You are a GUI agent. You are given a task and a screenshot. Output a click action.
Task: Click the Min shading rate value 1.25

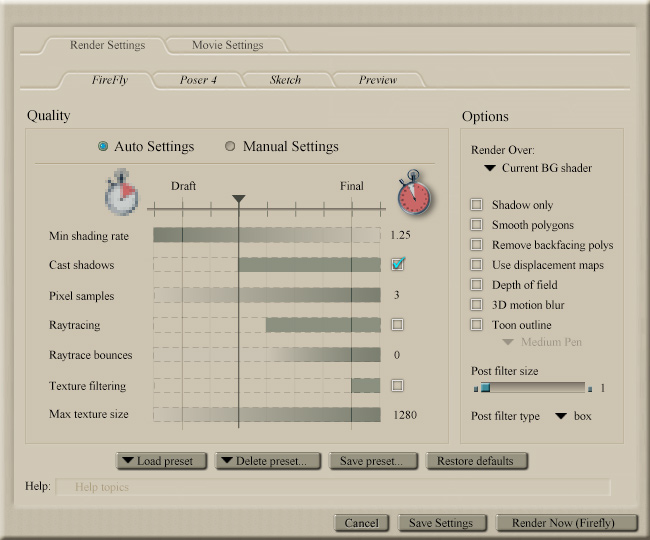point(400,235)
